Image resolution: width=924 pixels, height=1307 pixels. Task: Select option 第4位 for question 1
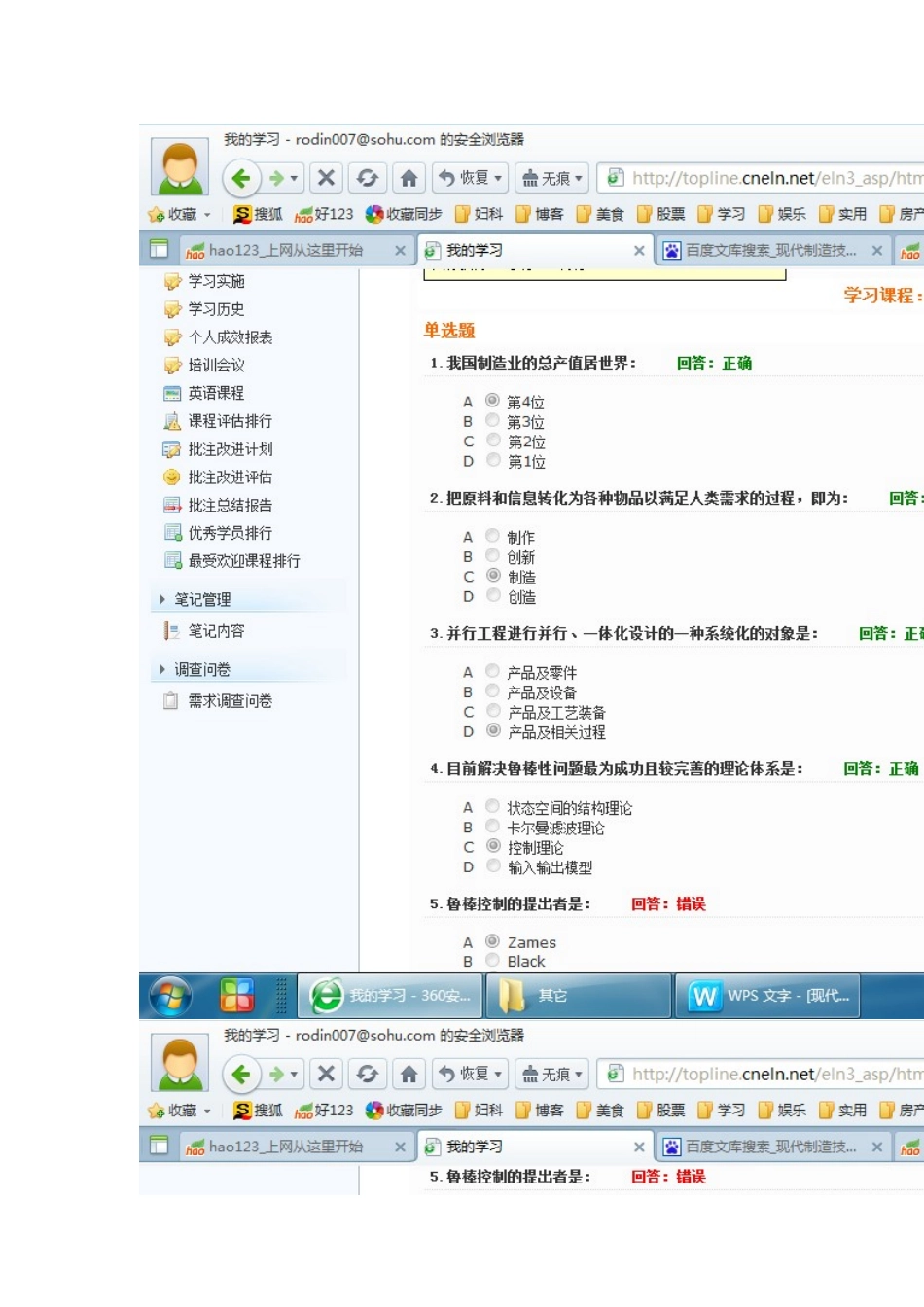pos(493,401)
